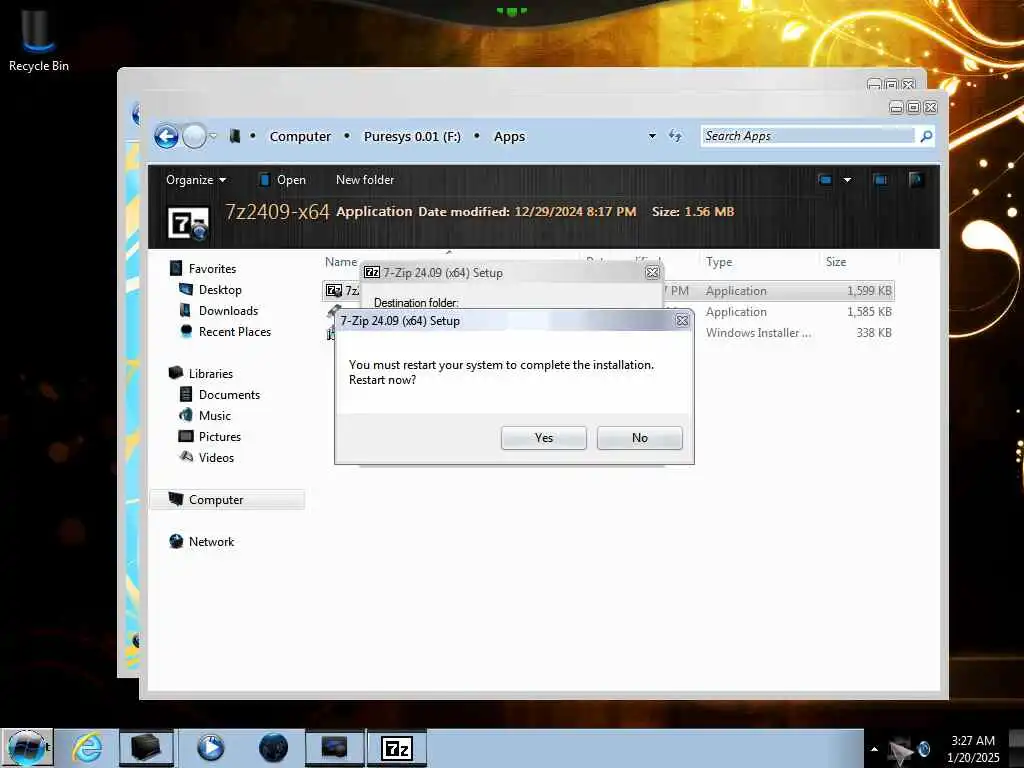Launch Internet Explorer from taskbar
Screen dimensions: 1024x768
pos(87,748)
